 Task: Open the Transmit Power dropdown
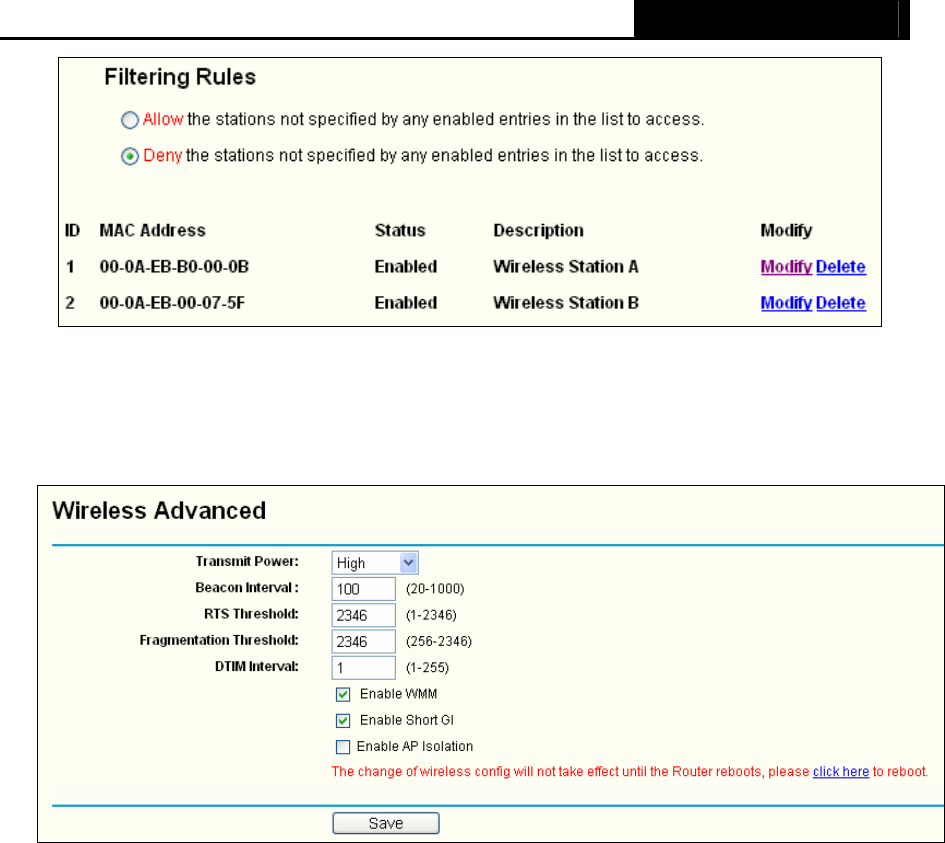(x=375, y=563)
